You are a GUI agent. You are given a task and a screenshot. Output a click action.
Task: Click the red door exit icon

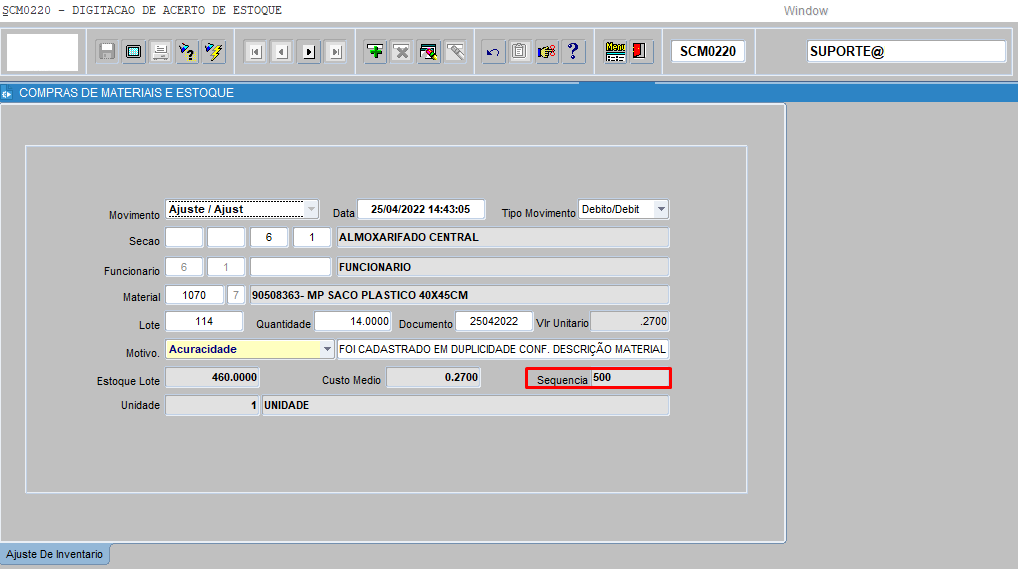(640, 51)
